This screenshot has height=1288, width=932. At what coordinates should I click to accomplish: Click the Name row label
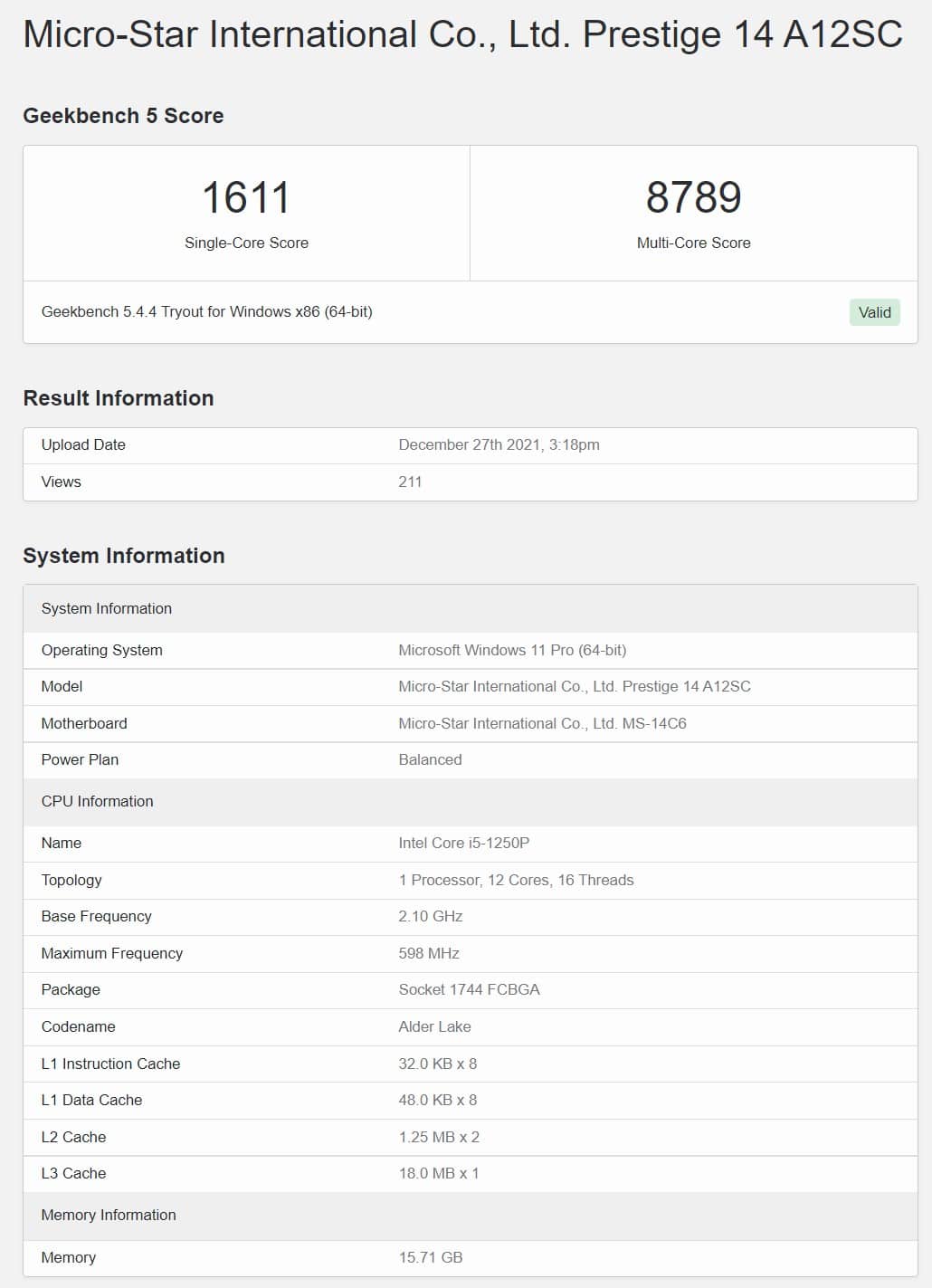click(x=62, y=843)
